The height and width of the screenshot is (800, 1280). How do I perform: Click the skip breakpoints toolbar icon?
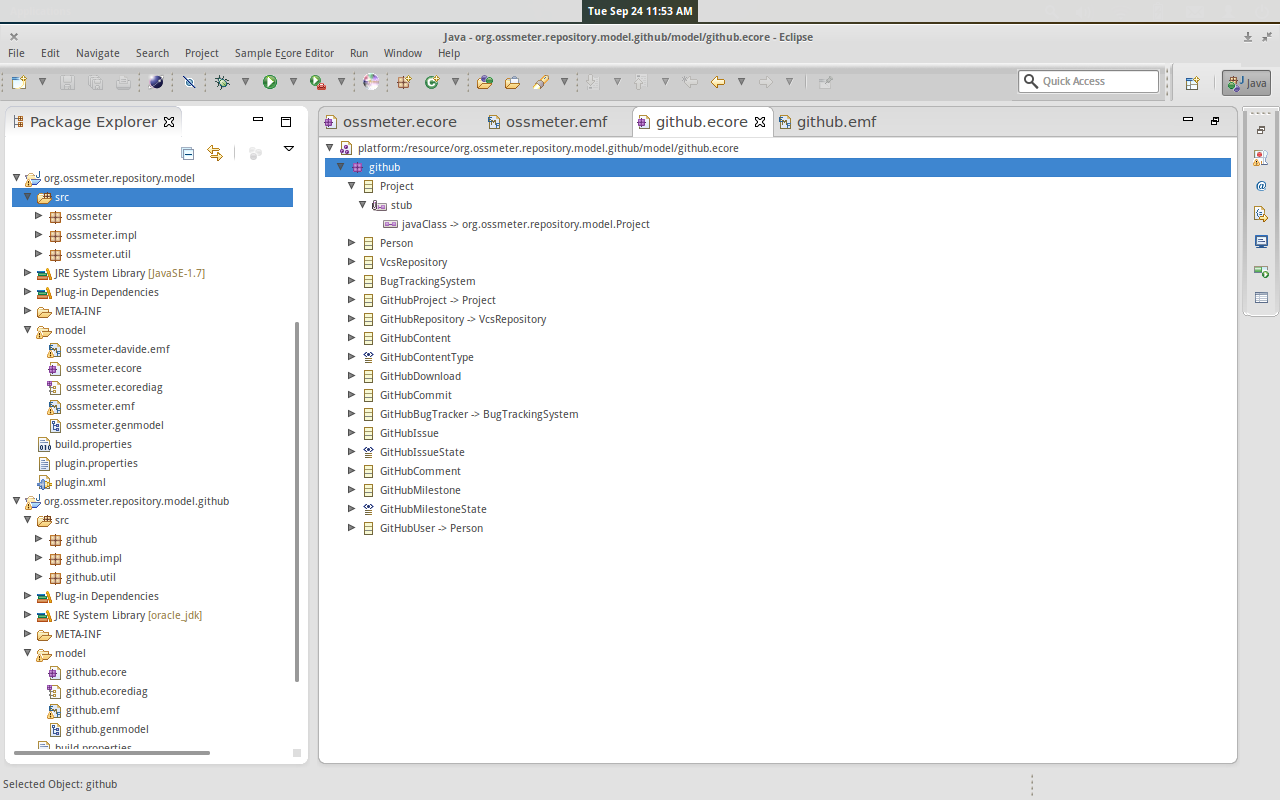188,82
